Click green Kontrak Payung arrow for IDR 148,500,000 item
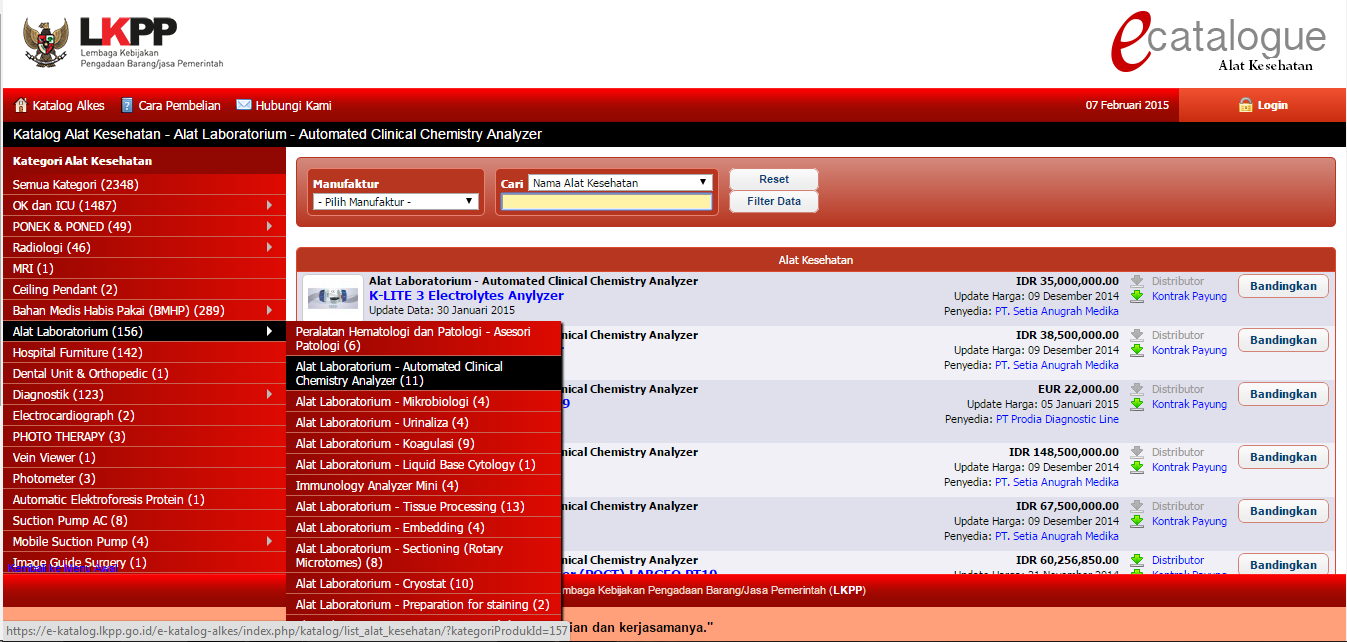This screenshot has width=1347, height=642. click(x=1137, y=467)
